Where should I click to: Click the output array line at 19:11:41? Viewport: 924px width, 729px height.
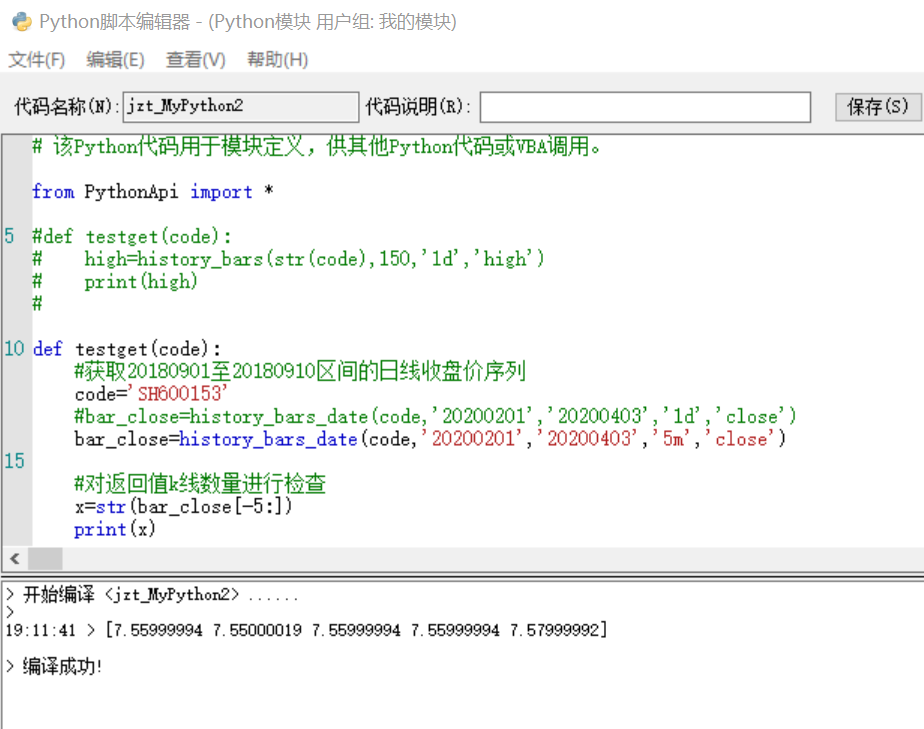point(306,630)
